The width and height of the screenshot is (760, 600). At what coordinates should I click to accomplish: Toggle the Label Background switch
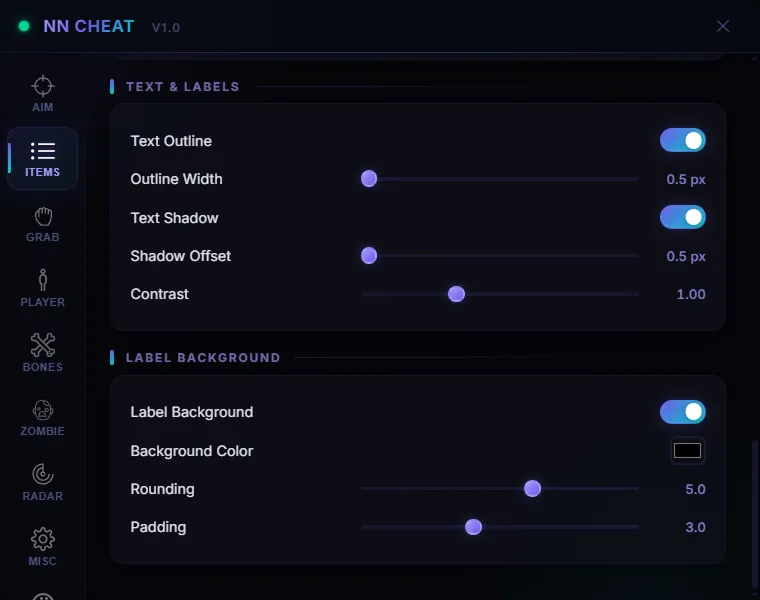click(682, 412)
